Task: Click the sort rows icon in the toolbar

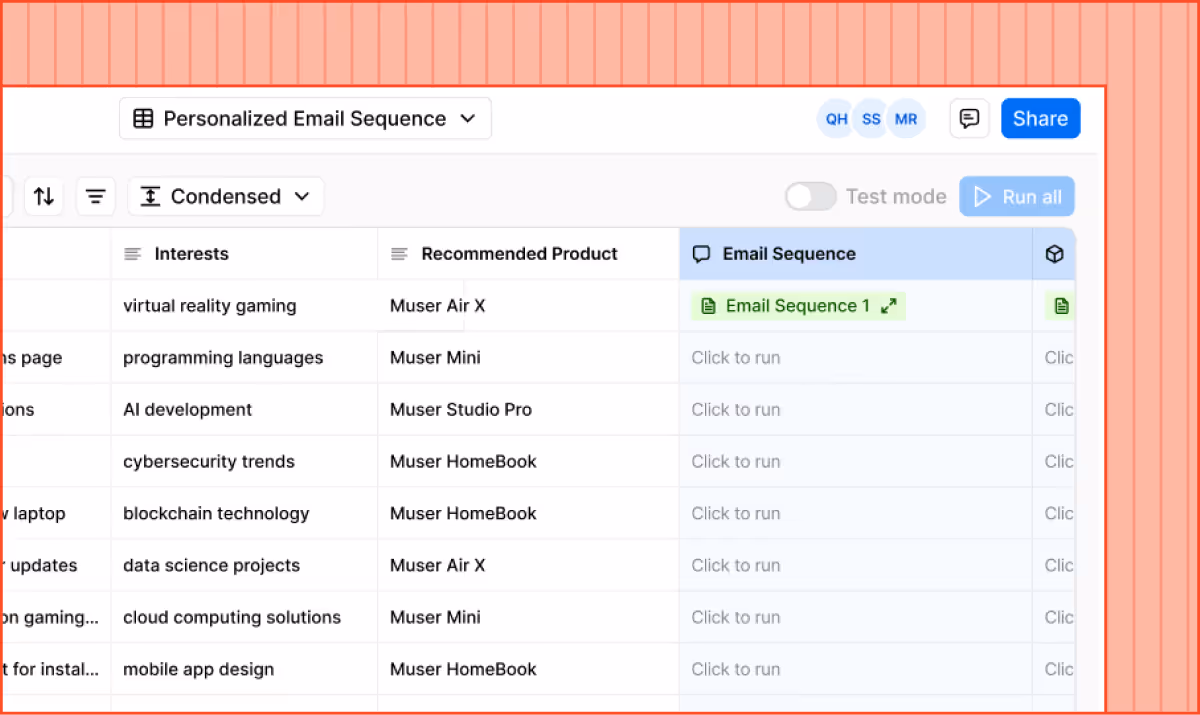Action: [x=44, y=196]
